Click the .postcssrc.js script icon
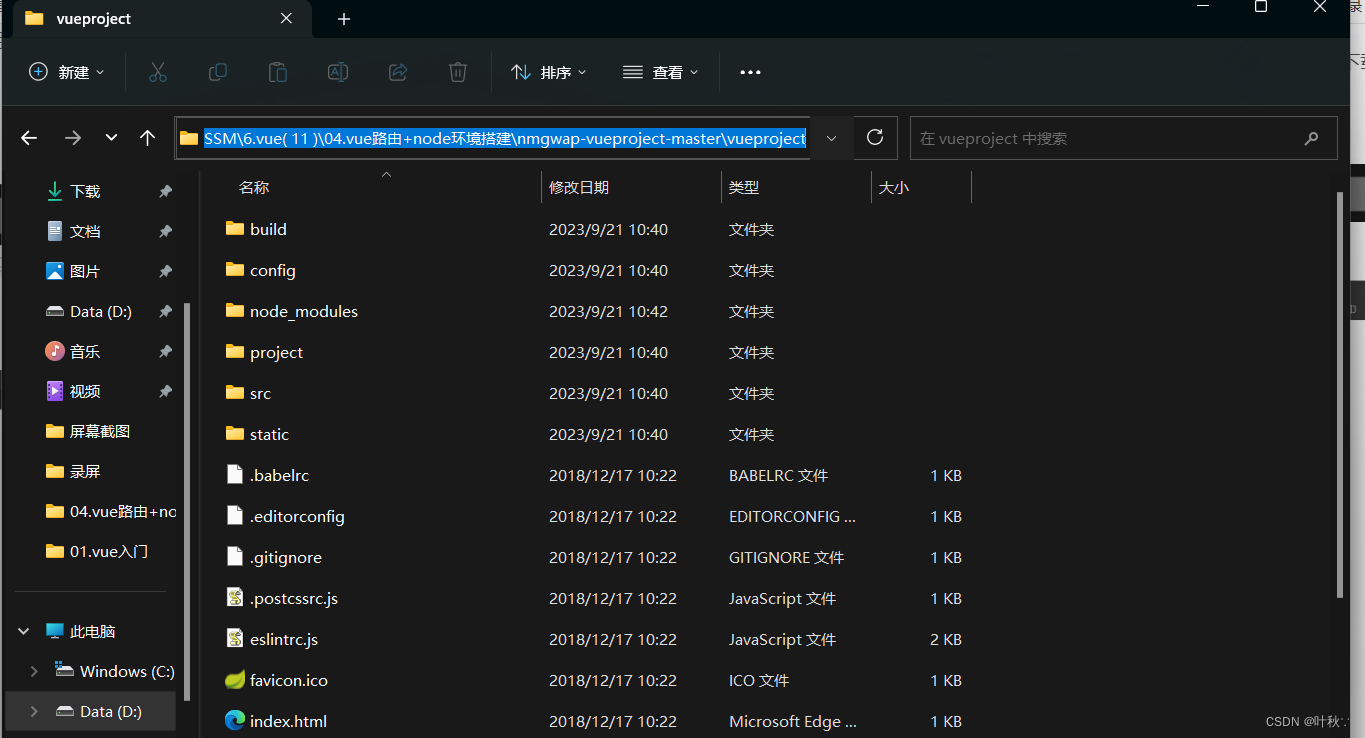This screenshot has height=738, width=1365. click(x=235, y=598)
